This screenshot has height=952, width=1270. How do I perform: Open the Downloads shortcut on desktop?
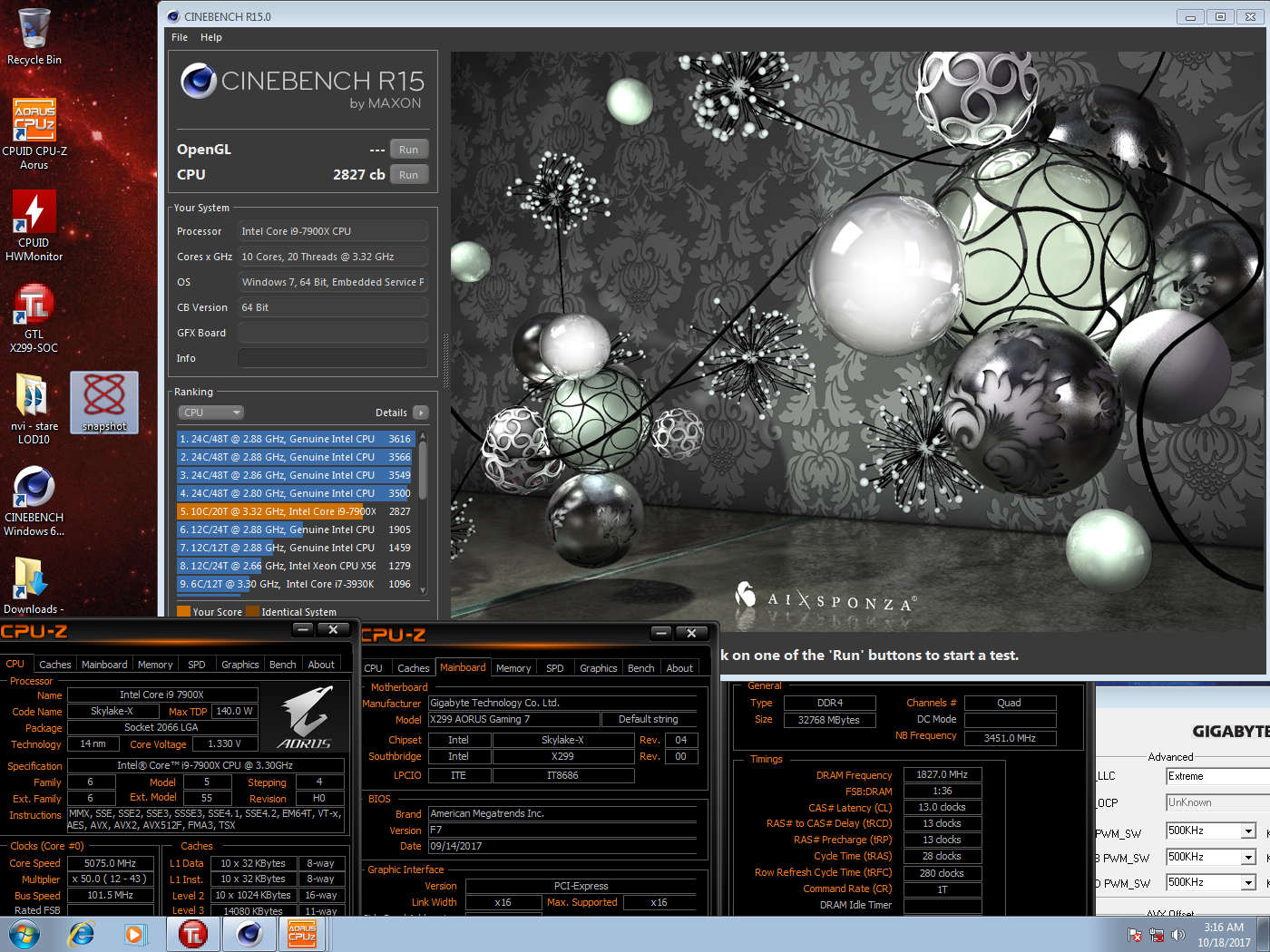pyautogui.click(x=34, y=586)
